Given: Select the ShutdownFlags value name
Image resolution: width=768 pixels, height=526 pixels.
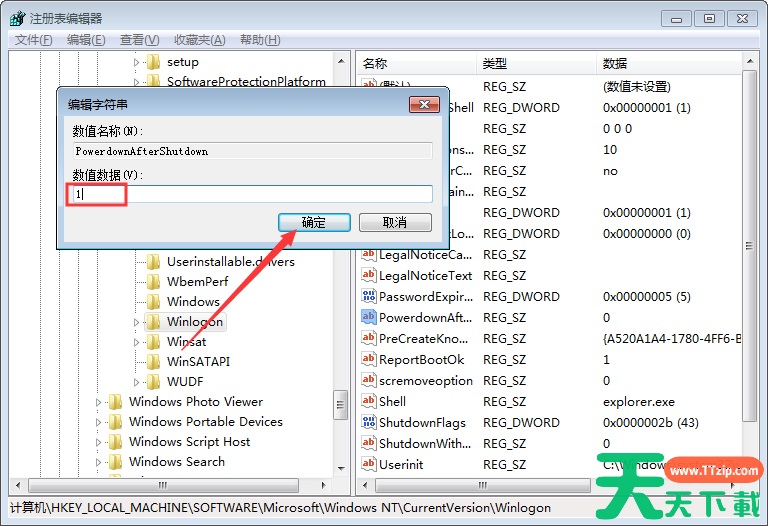Looking at the screenshot, I should pos(422,422).
